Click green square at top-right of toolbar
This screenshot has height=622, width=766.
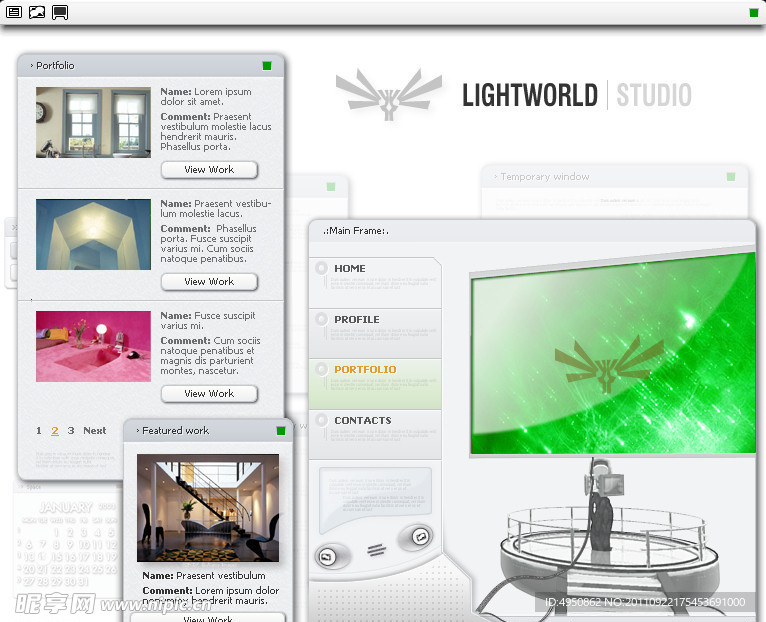[753, 13]
